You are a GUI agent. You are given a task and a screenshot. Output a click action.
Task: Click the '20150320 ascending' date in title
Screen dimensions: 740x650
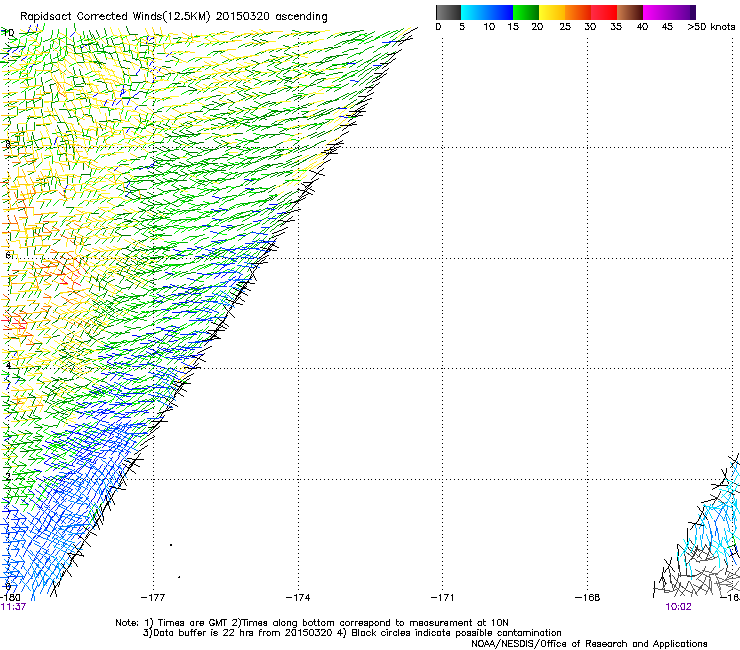pyautogui.click(x=271, y=16)
